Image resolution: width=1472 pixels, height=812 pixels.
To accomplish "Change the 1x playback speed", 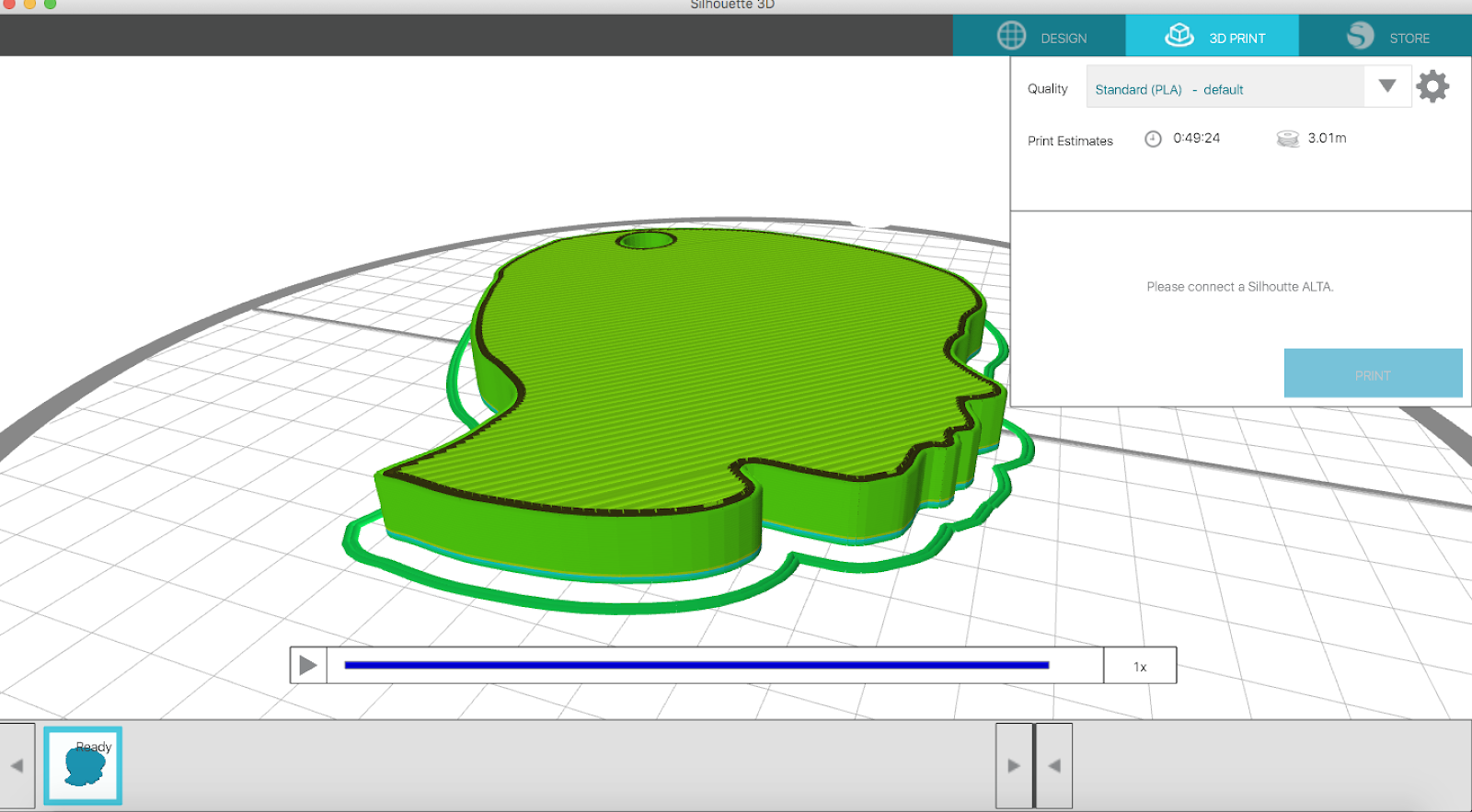I will coord(1140,666).
